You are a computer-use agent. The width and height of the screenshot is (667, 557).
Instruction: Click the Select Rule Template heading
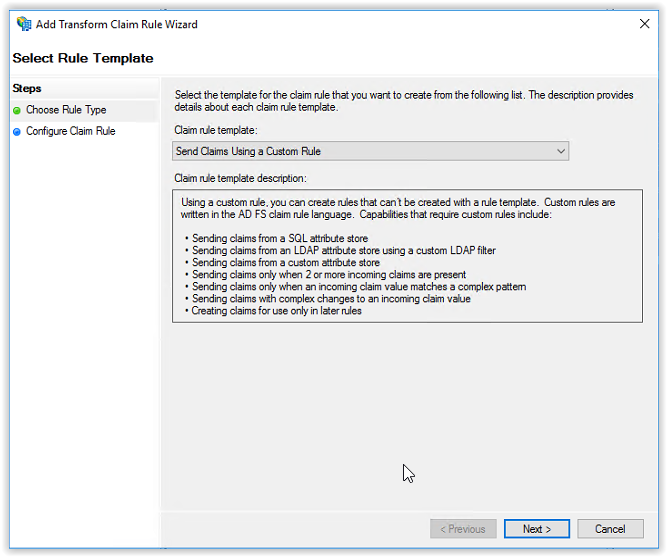pos(83,58)
